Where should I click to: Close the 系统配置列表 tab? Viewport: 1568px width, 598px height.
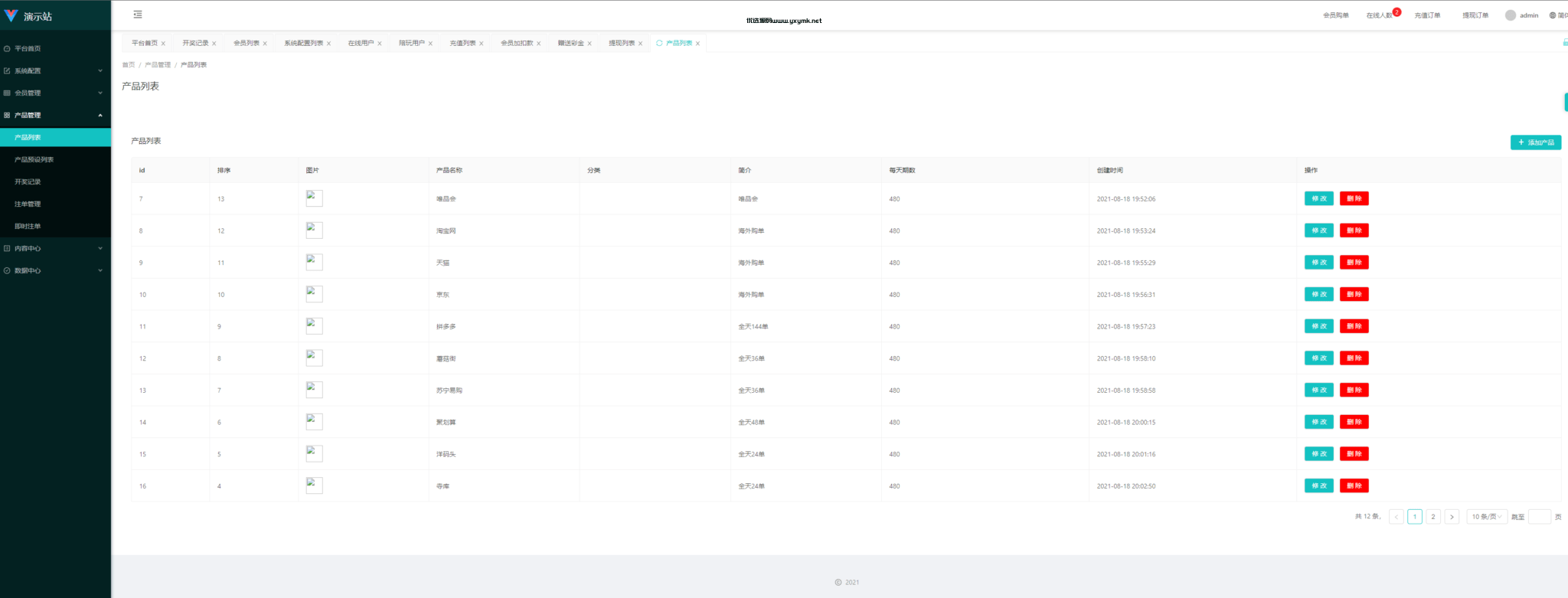[329, 44]
